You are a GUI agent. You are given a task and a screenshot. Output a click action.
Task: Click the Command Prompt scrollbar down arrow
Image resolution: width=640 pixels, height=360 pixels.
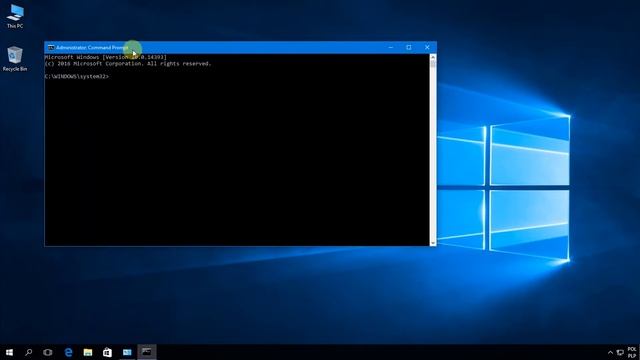433,243
